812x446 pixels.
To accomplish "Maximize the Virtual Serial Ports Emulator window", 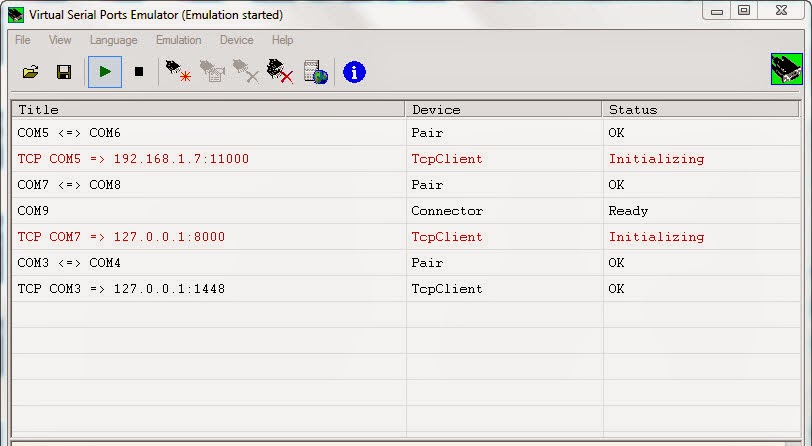I will pyautogui.click(x=744, y=11).
